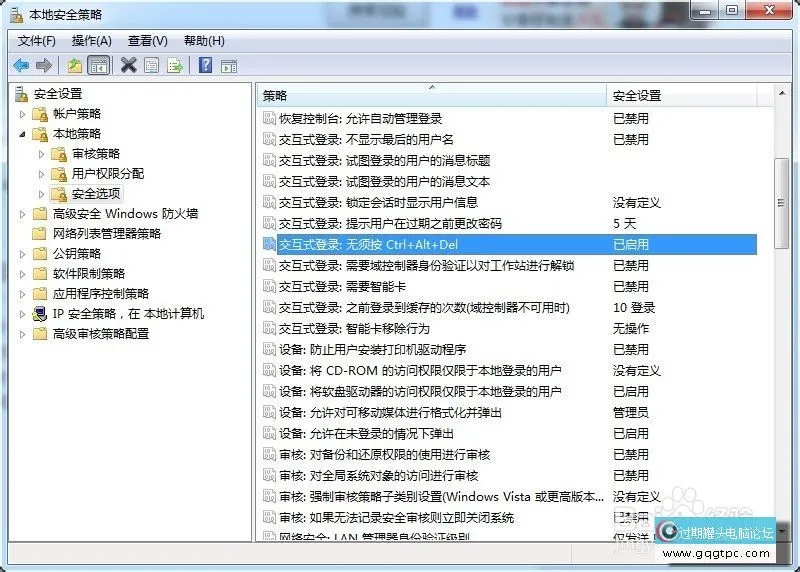800x572 pixels.
Task: Click the Export list toolbar icon
Action: point(174,65)
